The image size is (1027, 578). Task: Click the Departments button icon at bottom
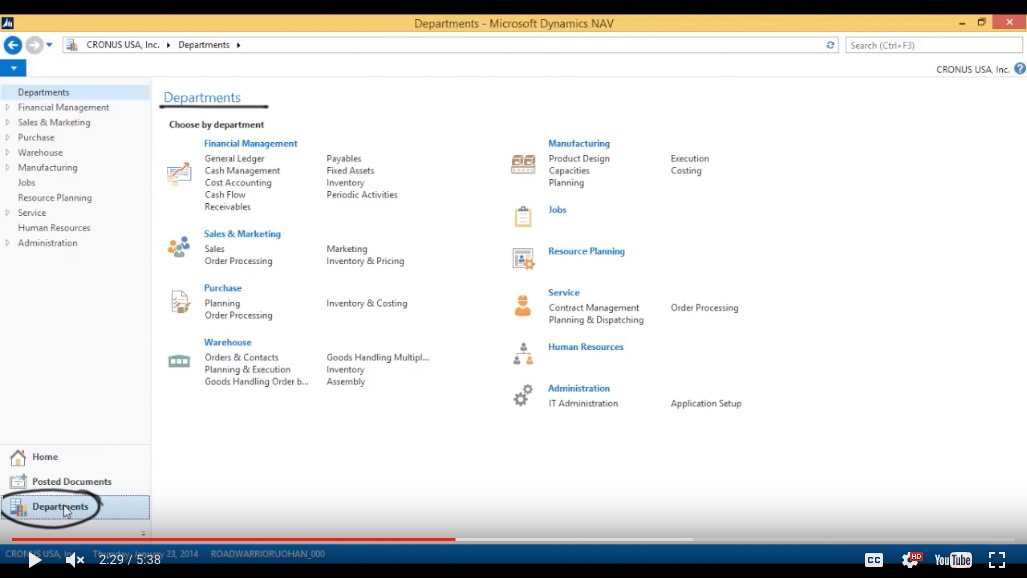(x=18, y=507)
